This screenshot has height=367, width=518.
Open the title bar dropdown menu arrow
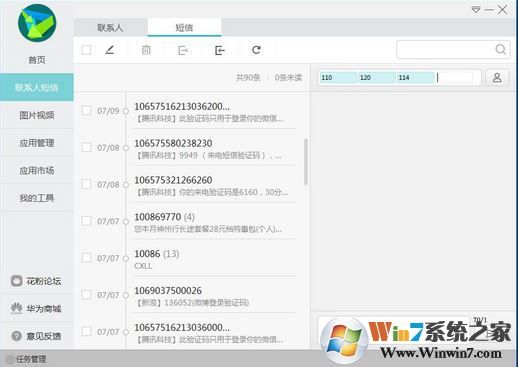tap(476, 10)
